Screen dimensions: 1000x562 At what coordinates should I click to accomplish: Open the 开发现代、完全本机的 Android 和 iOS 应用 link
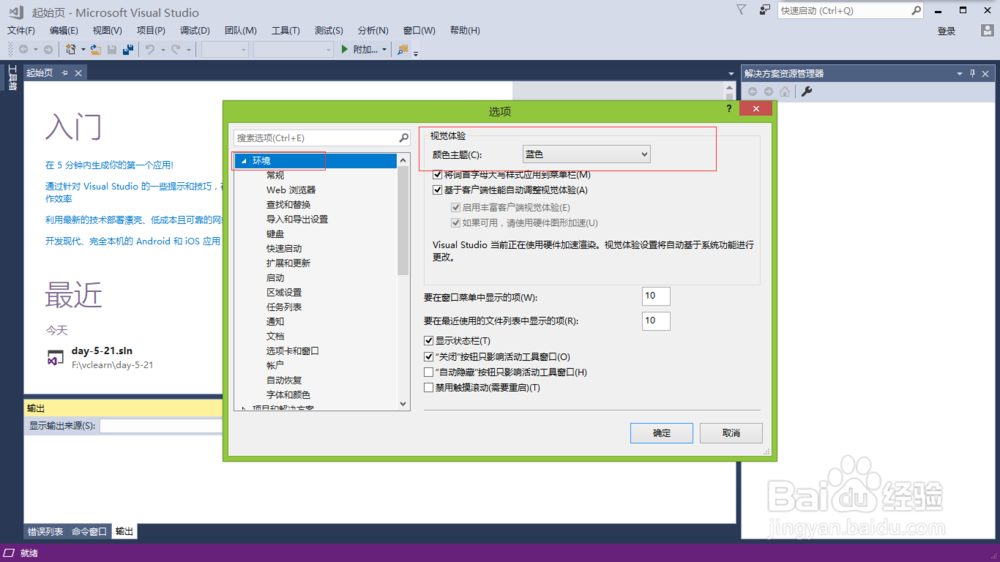coord(133,241)
